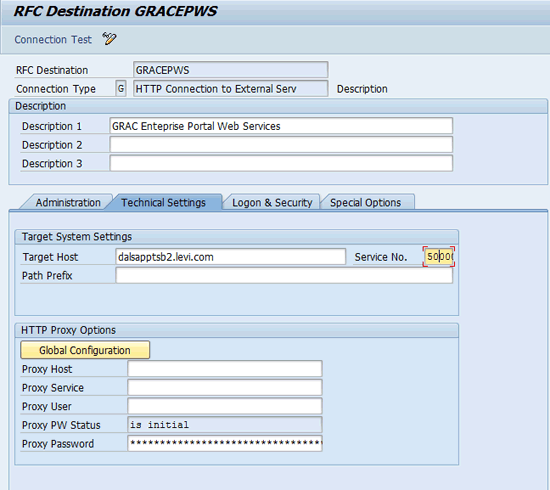Click the Proxy Service field
550x490 pixels.
click(225, 387)
